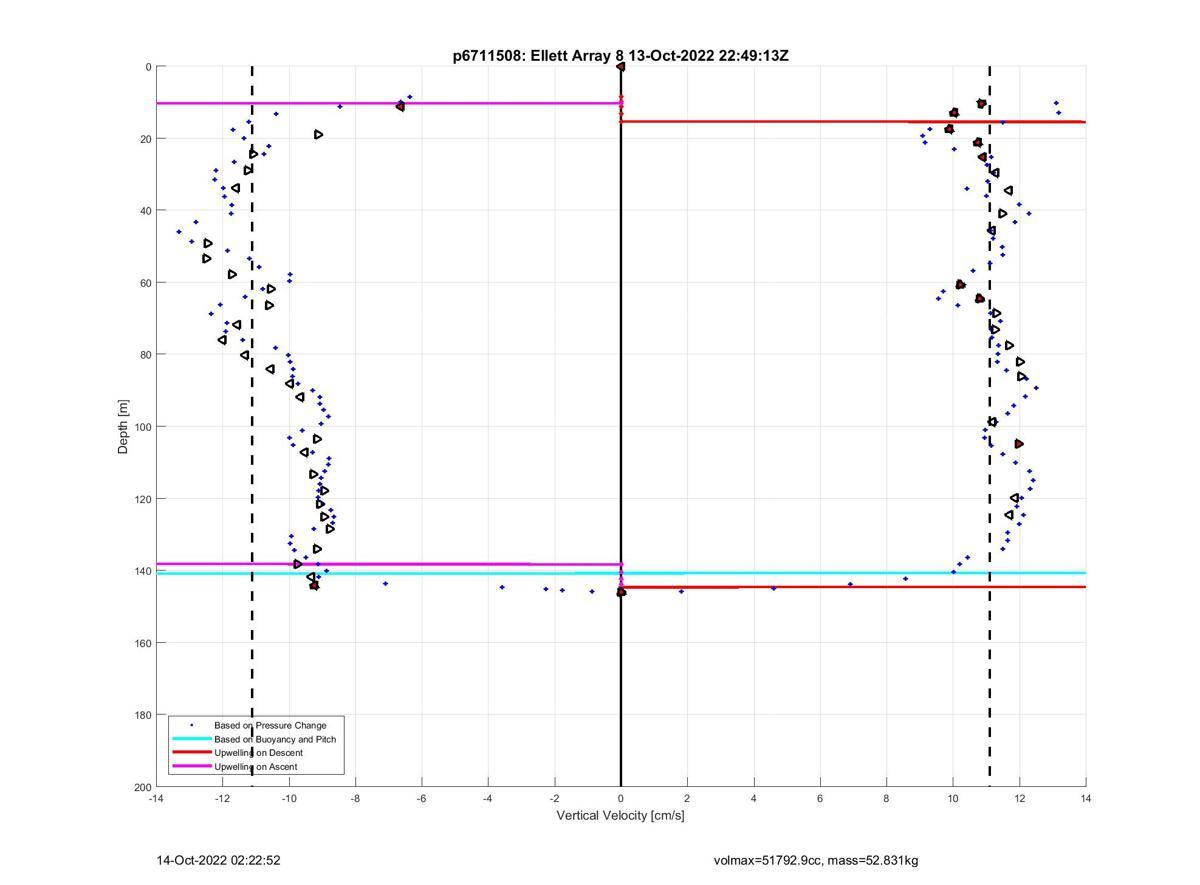The image size is (1200, 885).
Task: Click the x-axis tick label -8
Action: pos(355,798)
